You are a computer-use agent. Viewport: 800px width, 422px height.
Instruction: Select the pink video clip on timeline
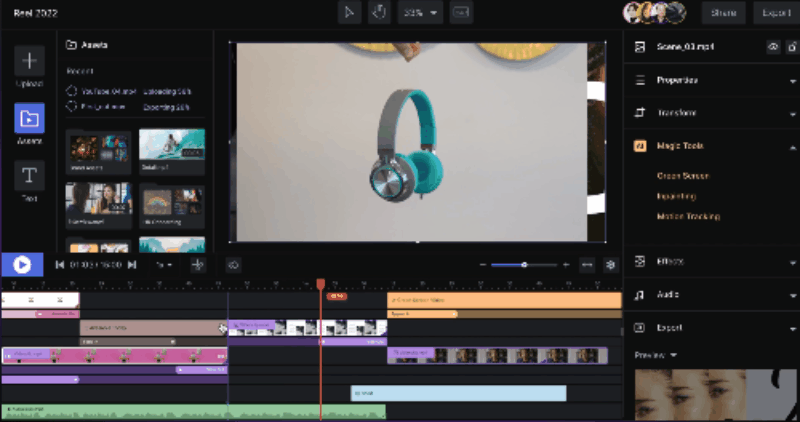(114, 356)
